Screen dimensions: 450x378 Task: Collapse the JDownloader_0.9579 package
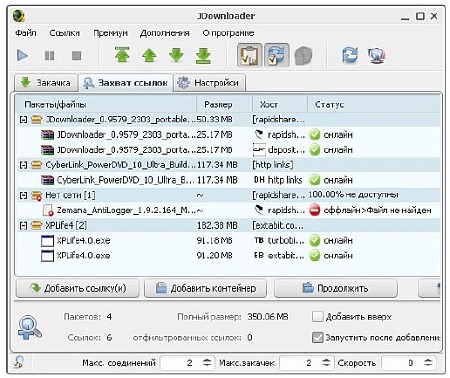[23, 119]
